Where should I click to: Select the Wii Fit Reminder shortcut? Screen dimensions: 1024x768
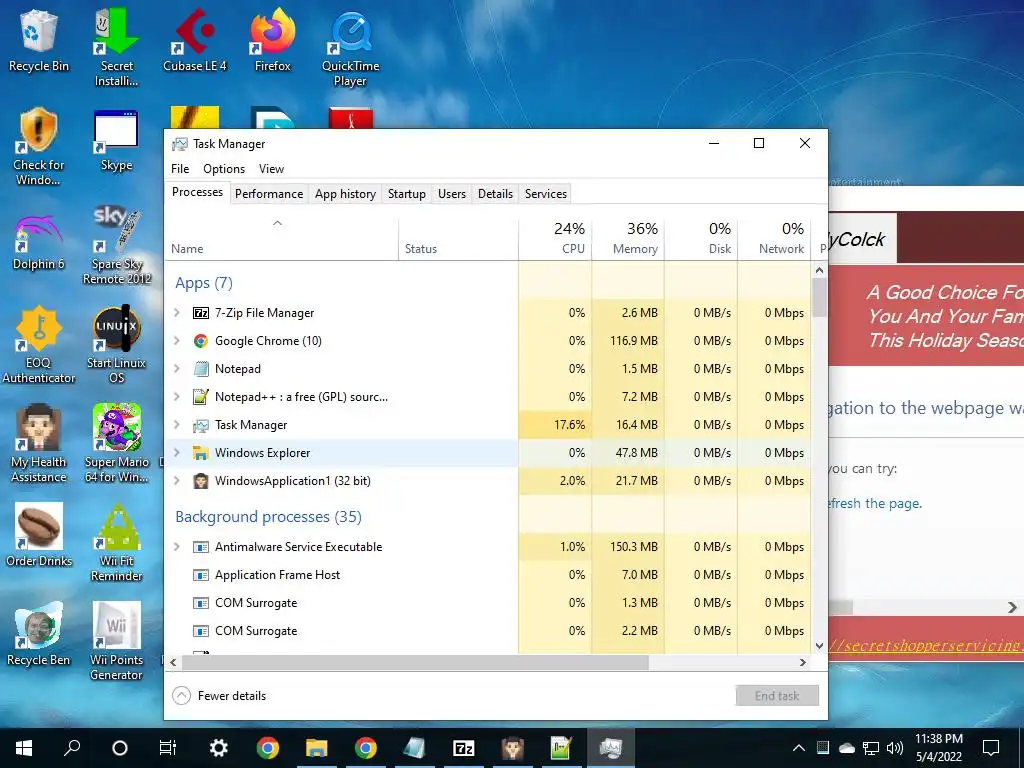[x=116, y=543]
